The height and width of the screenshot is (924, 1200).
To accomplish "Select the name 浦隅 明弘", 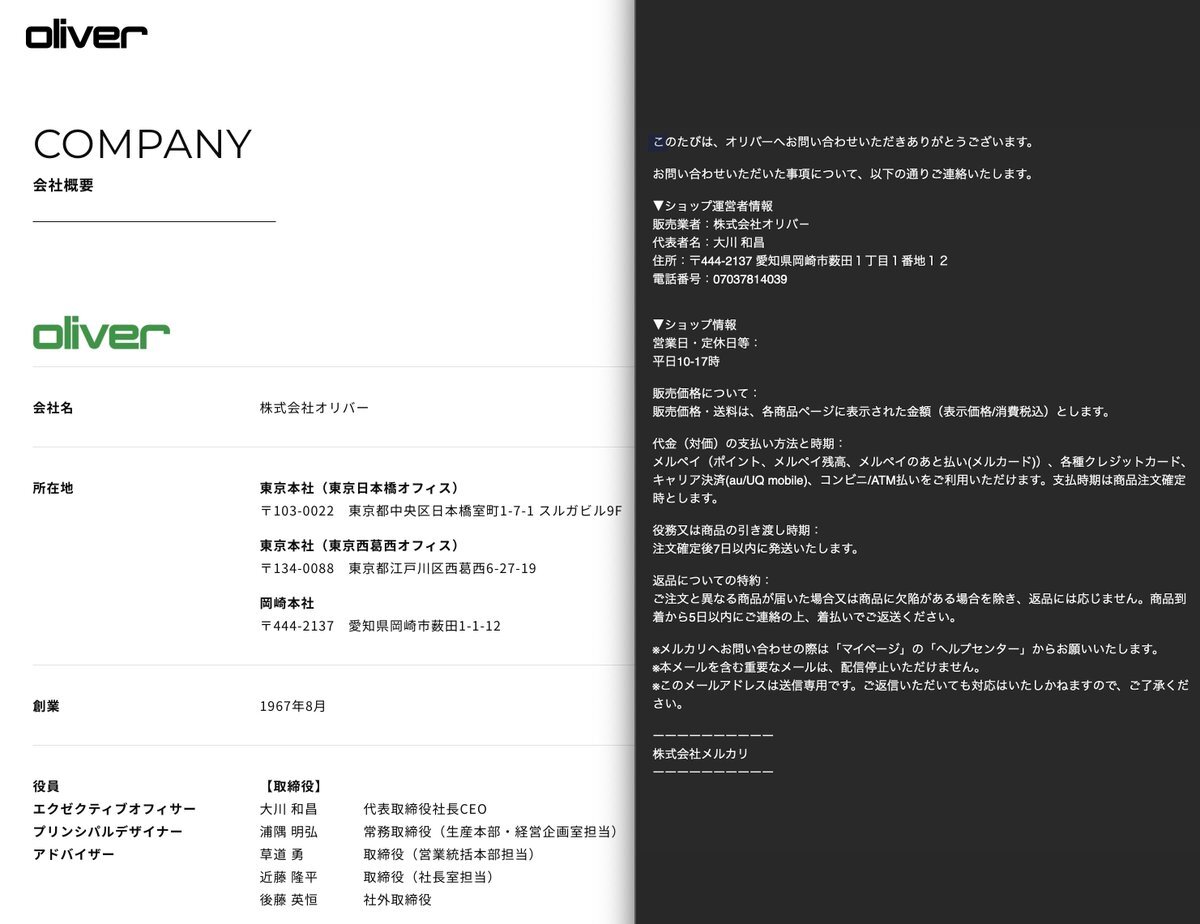I will point(288,832).
